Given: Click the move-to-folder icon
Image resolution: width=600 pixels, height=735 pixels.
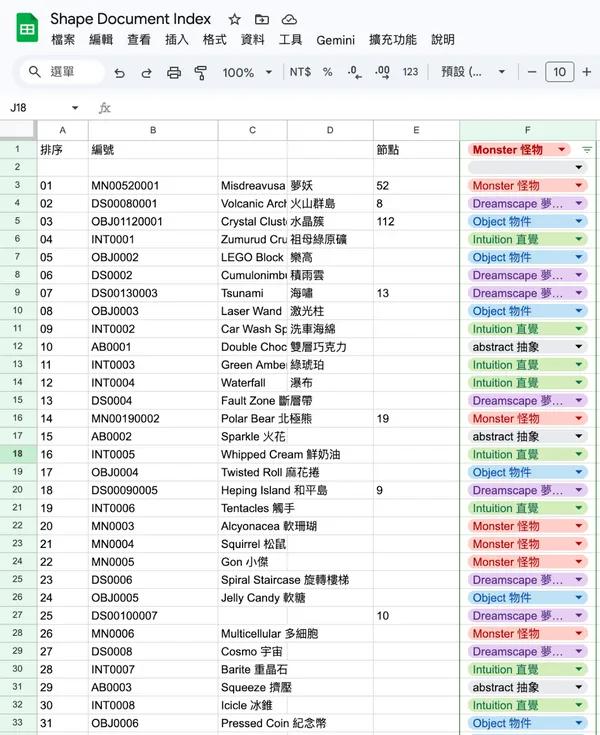Looking at the screenshot, I should click(262, 19).
